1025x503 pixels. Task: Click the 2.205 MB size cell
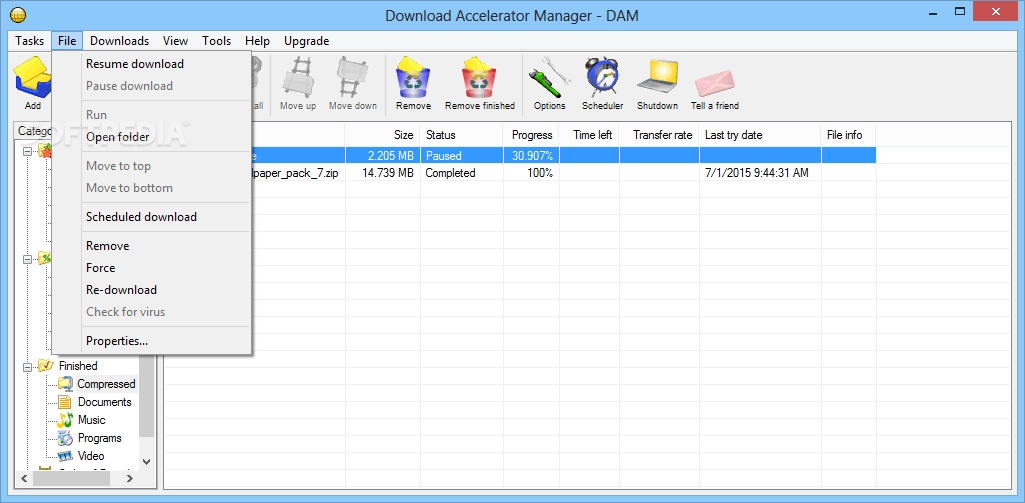[382, 156]
